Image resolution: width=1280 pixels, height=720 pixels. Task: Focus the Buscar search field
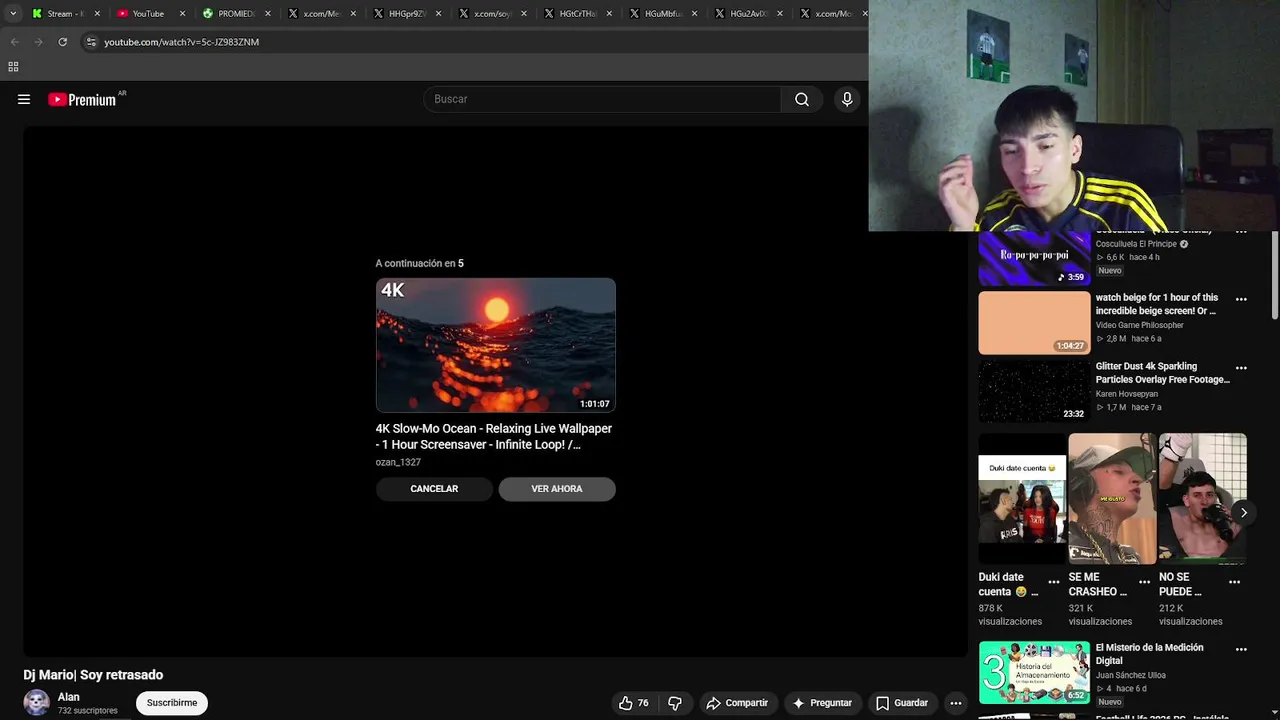pyautogui.click(x=603, y=99)
